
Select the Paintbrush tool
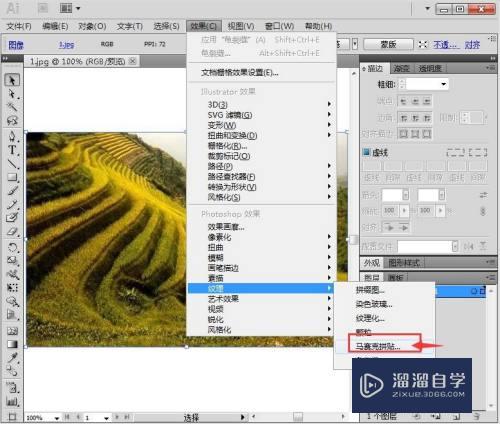12,191
